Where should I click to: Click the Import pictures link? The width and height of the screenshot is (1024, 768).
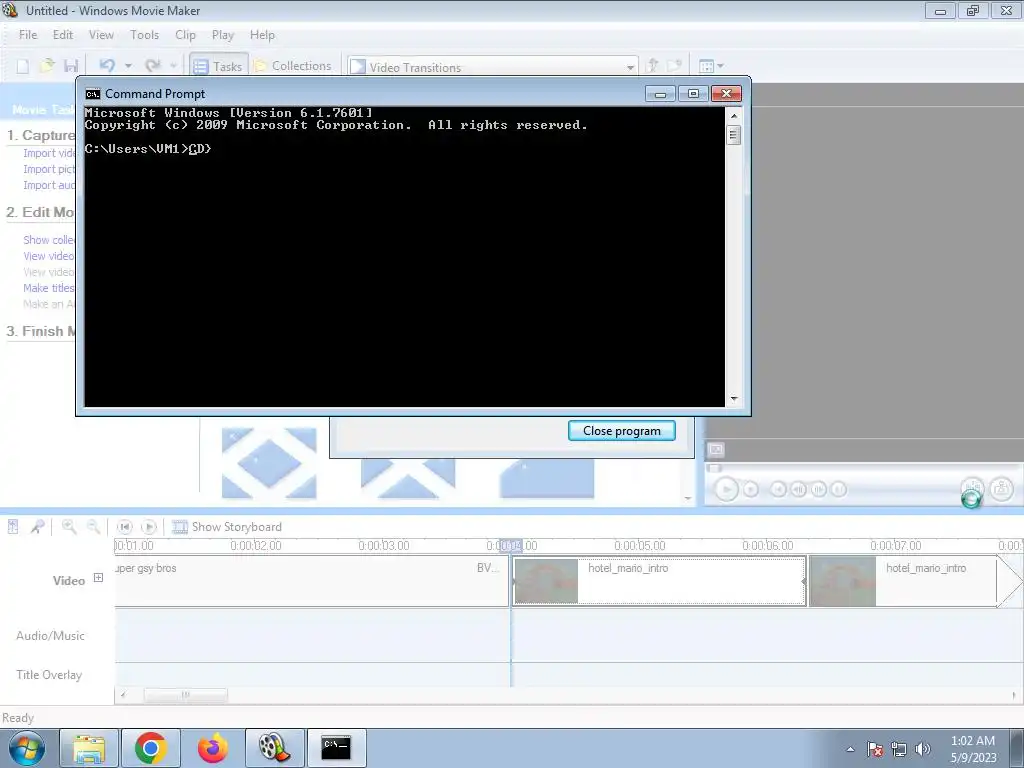click(49, 169)
